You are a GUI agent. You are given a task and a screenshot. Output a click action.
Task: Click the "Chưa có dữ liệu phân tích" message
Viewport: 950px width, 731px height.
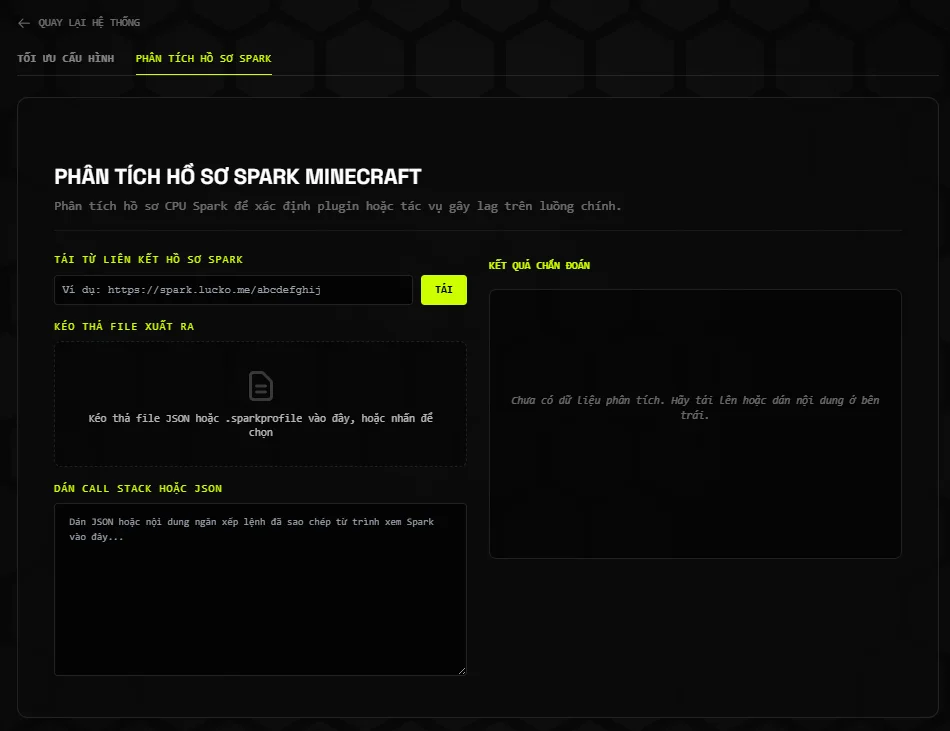tap(695, 408)
